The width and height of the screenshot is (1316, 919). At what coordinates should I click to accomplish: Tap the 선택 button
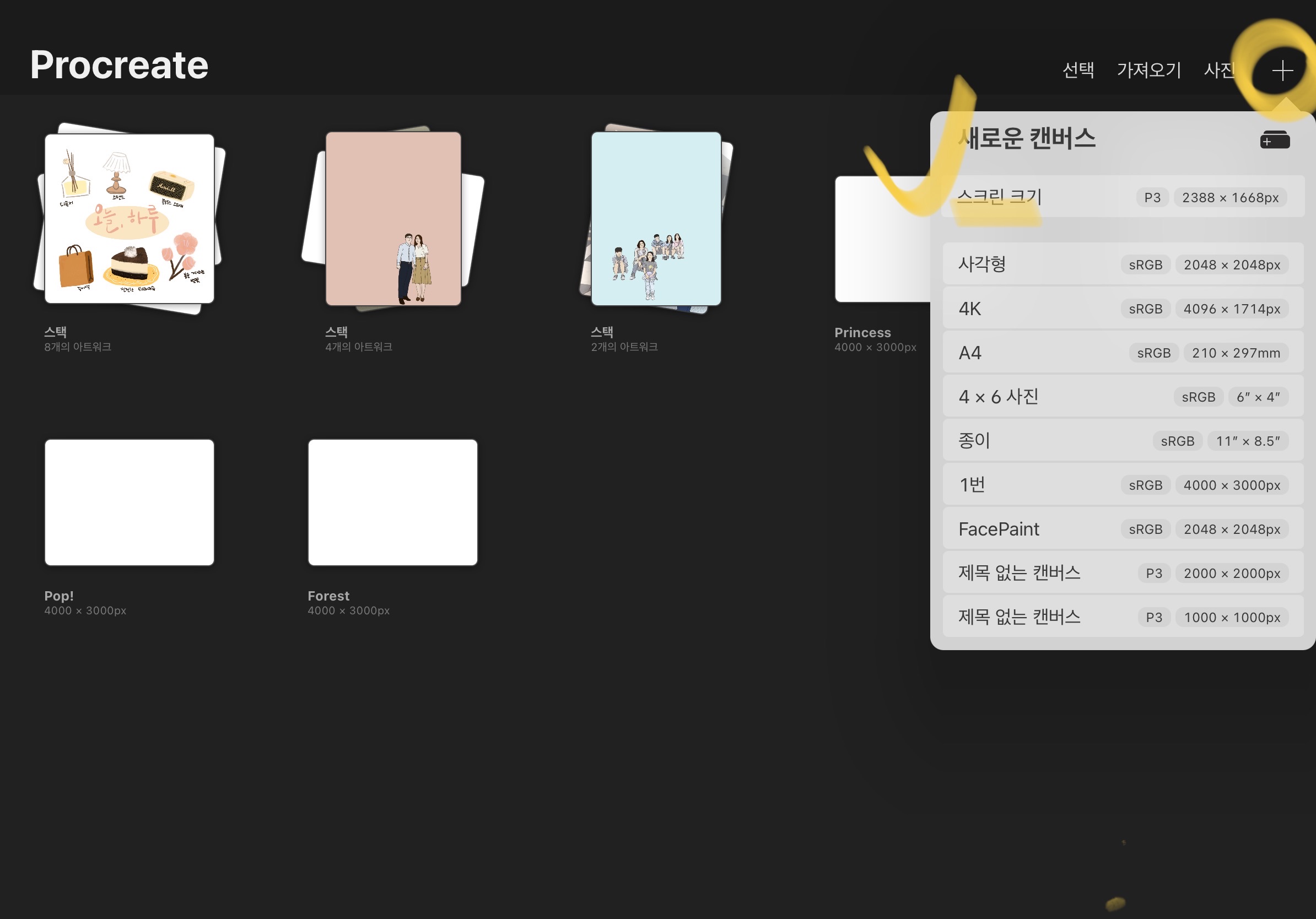point(1078,70)
